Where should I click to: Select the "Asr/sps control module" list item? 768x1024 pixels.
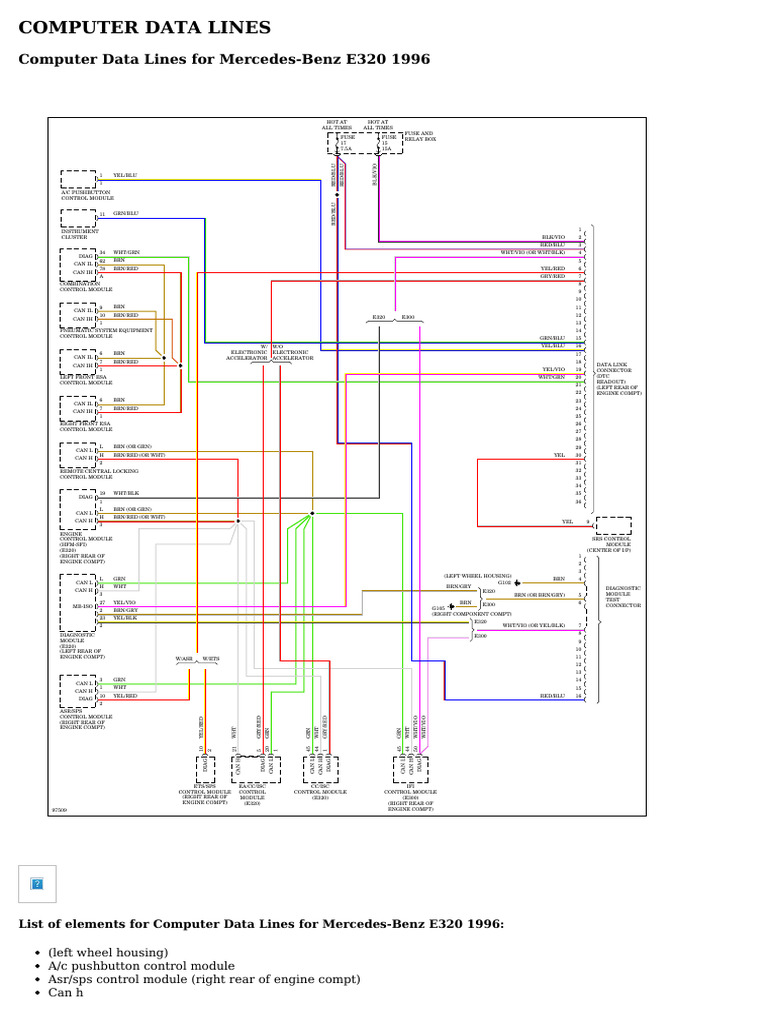(204, 979)
